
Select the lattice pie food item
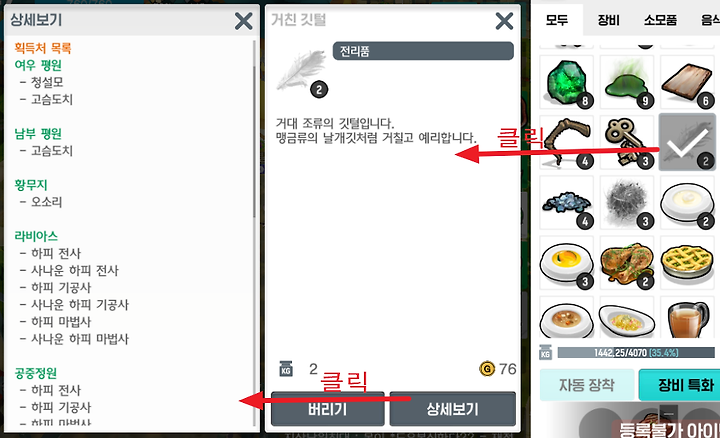tap(687, 263)
